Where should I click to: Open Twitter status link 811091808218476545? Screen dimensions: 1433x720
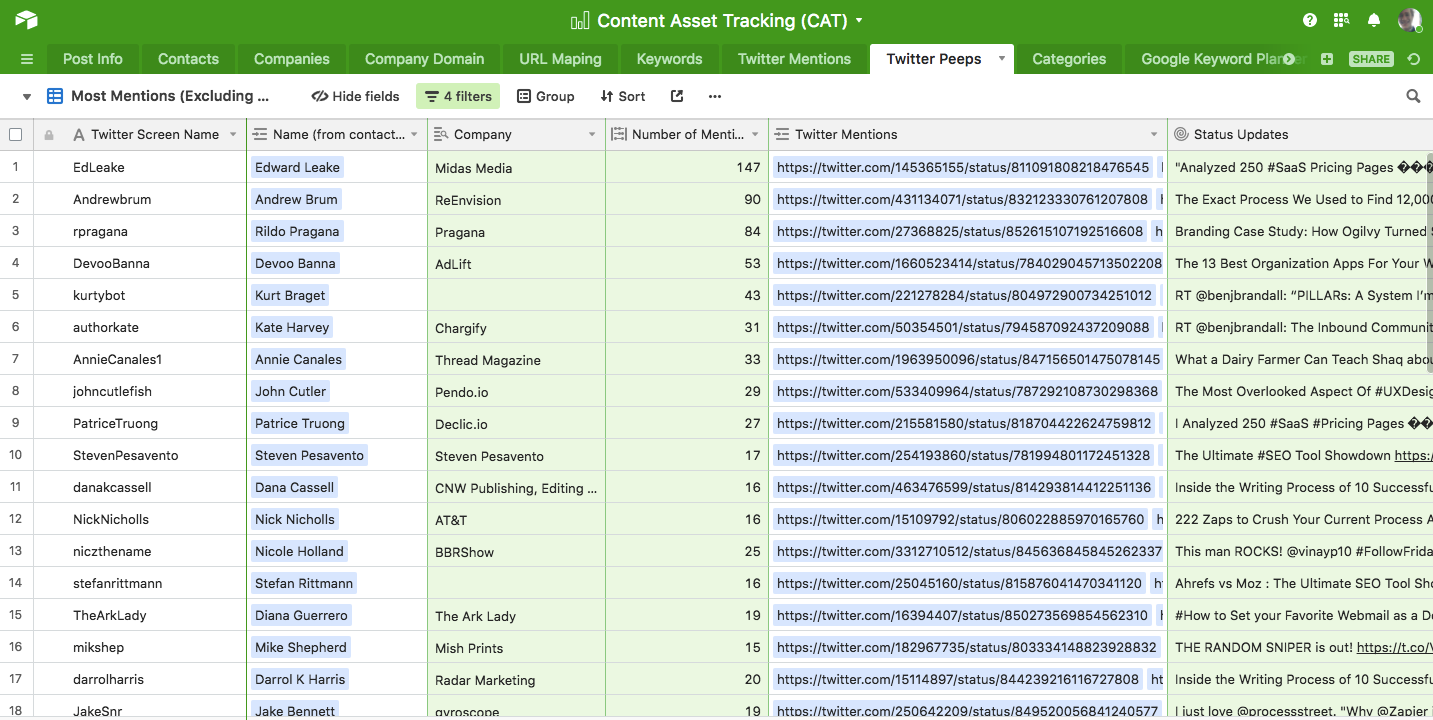click(963, 167)
